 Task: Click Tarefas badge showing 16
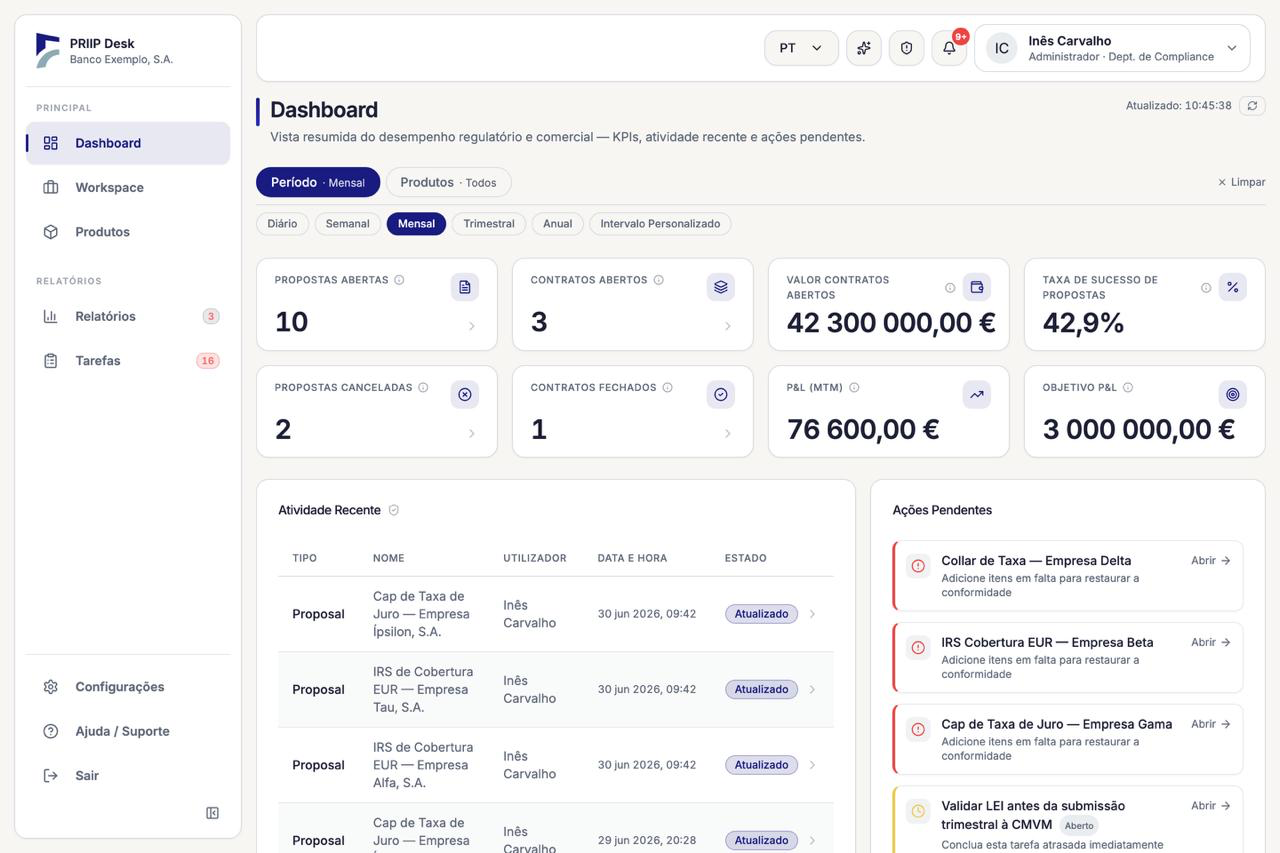click(207, 361)
